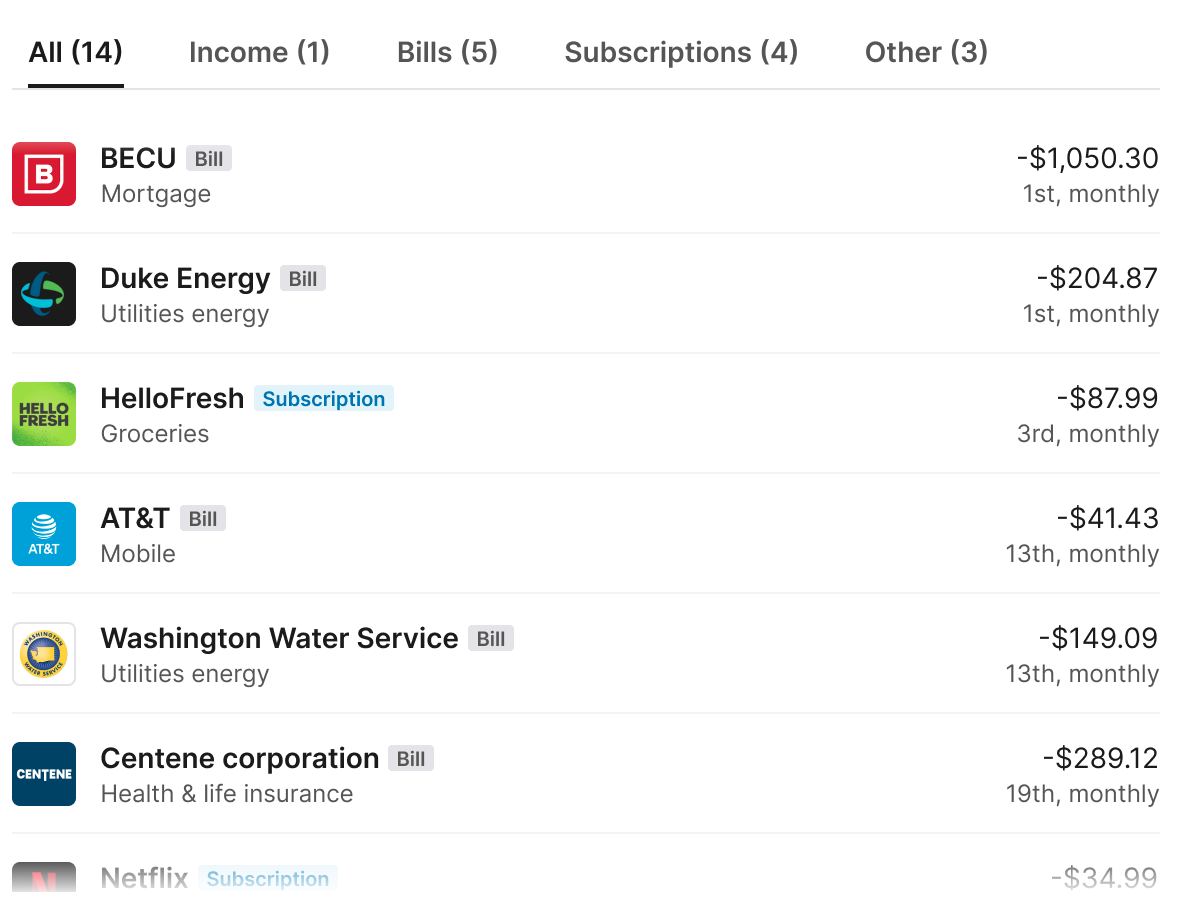Screen dimensions: 1180x924
Task: Open the Centene corporation entry name
Action: [239, 758]
